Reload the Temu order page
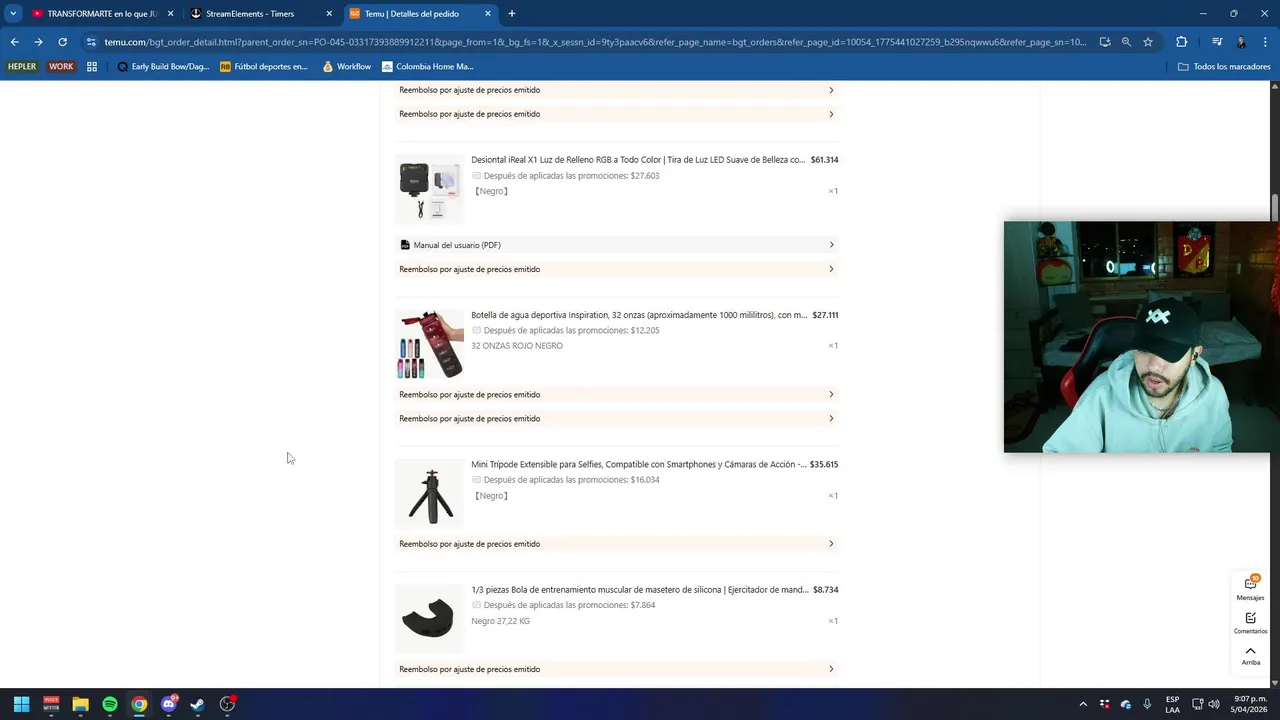The height and width of the screenshot is (720, 1280). coord(62,42)
